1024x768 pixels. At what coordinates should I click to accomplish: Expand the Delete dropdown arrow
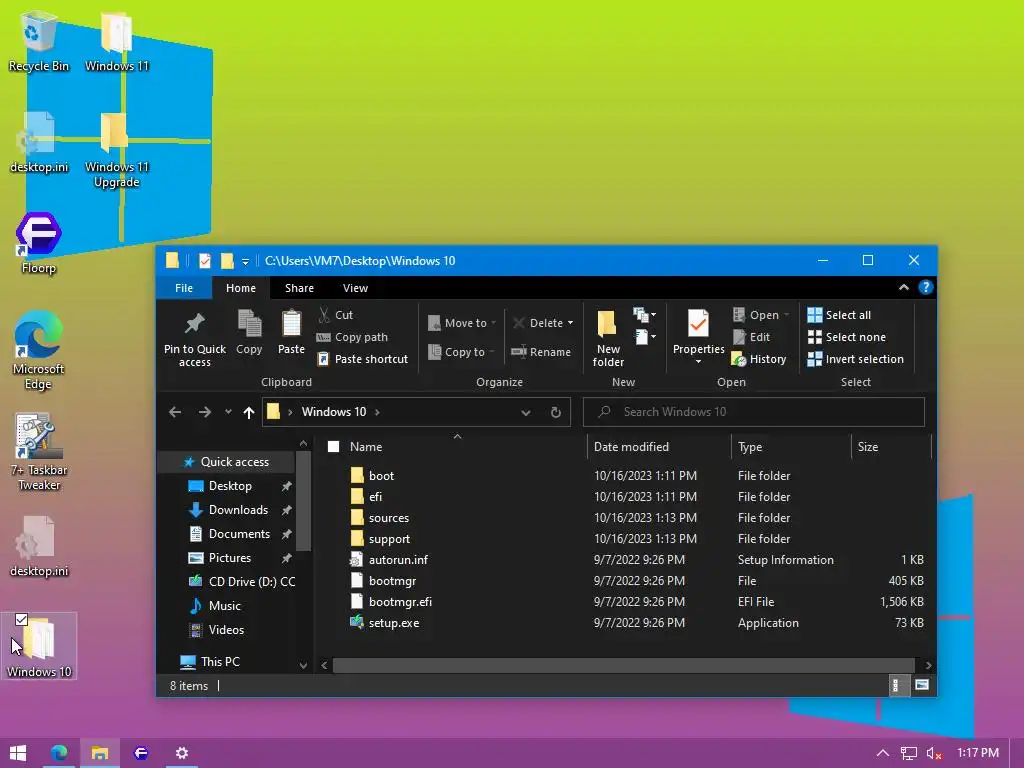point(570,323)
